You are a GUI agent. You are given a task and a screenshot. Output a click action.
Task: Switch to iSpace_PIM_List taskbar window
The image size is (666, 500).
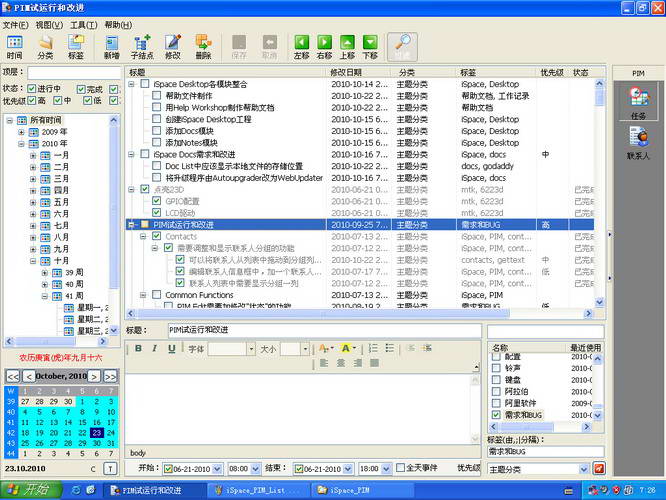pyautogui.click(x=257, y=490)
